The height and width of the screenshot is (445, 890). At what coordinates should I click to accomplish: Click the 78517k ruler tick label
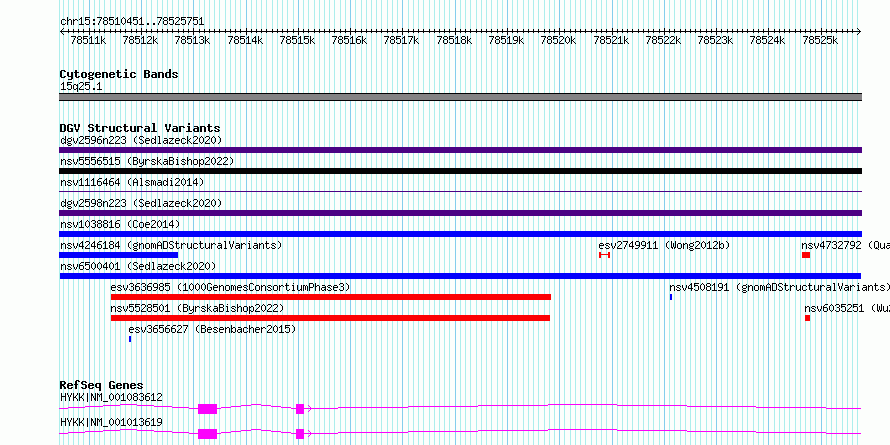coord(402,40)
